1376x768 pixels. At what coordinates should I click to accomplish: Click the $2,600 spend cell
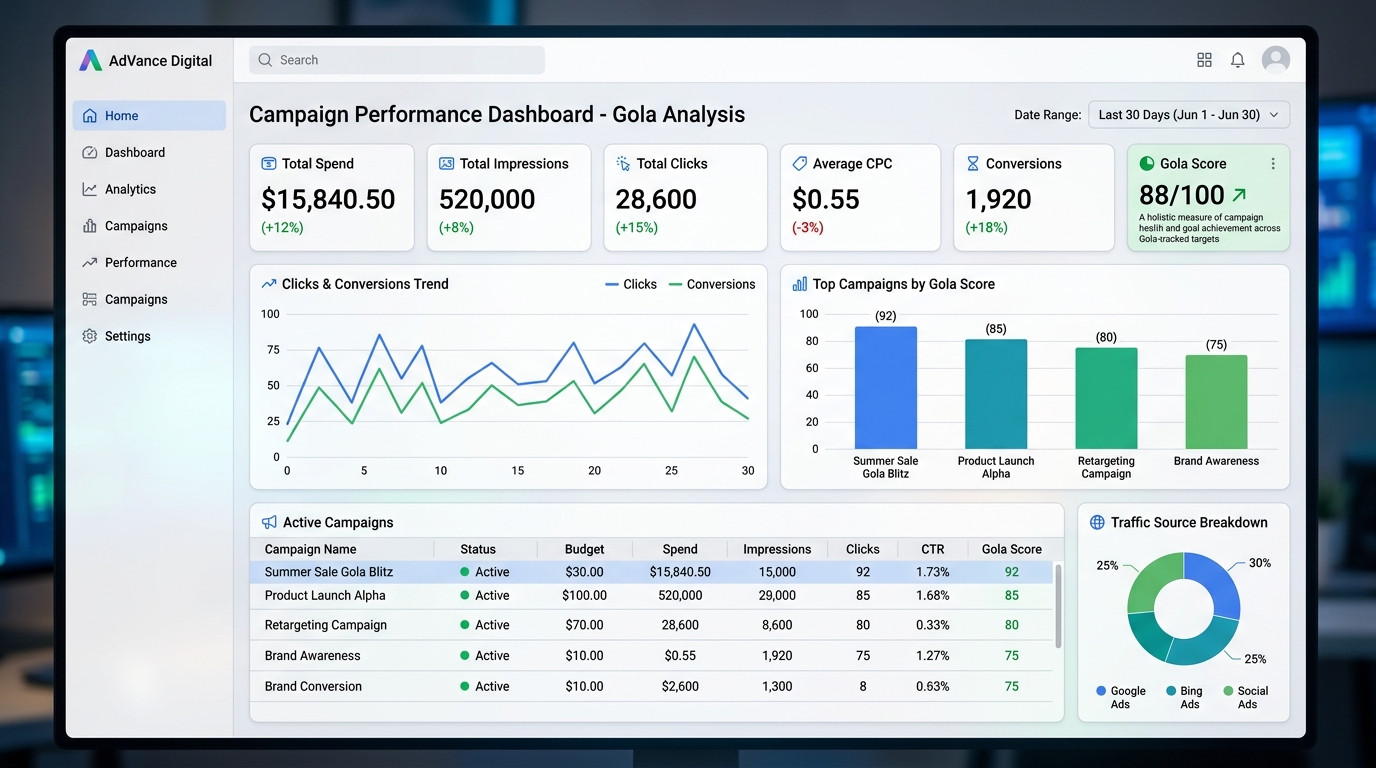pyautogui.click(x=680, y=687)
